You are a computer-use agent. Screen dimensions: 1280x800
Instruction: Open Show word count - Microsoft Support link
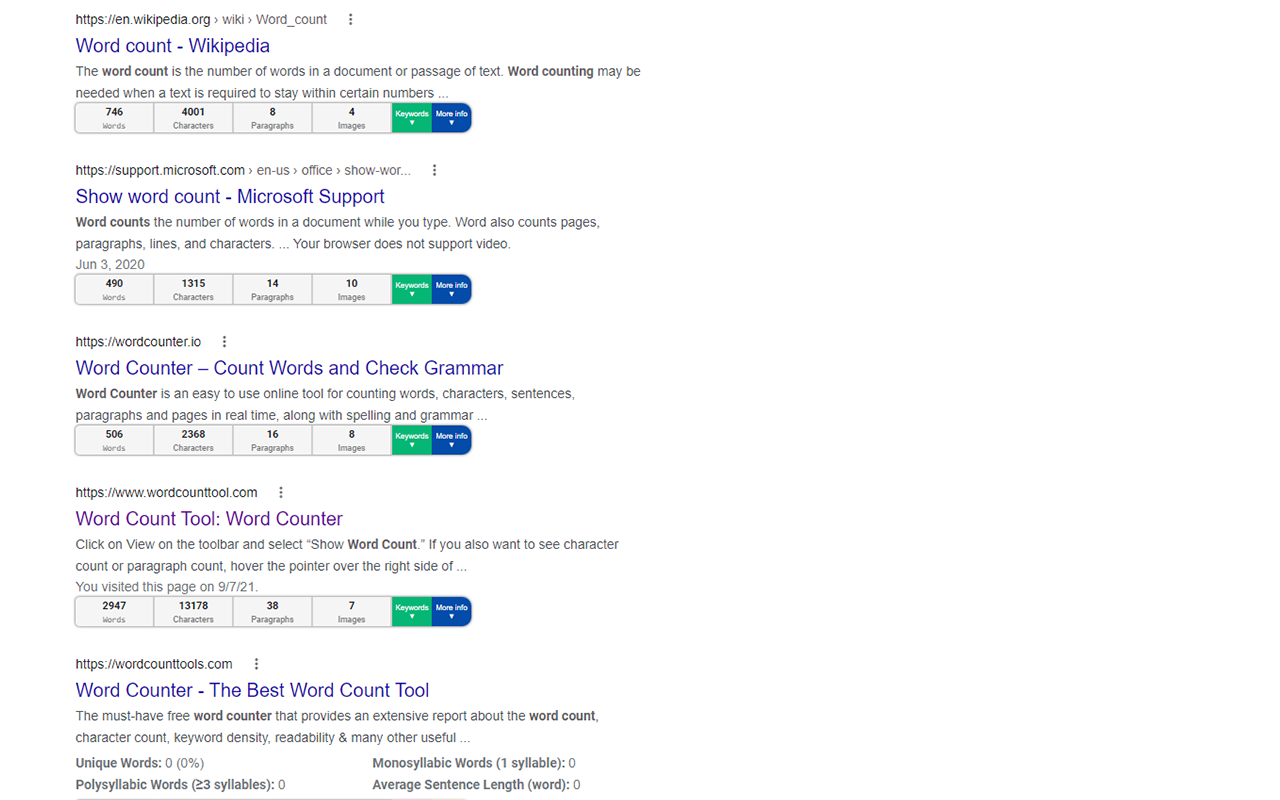230,197
